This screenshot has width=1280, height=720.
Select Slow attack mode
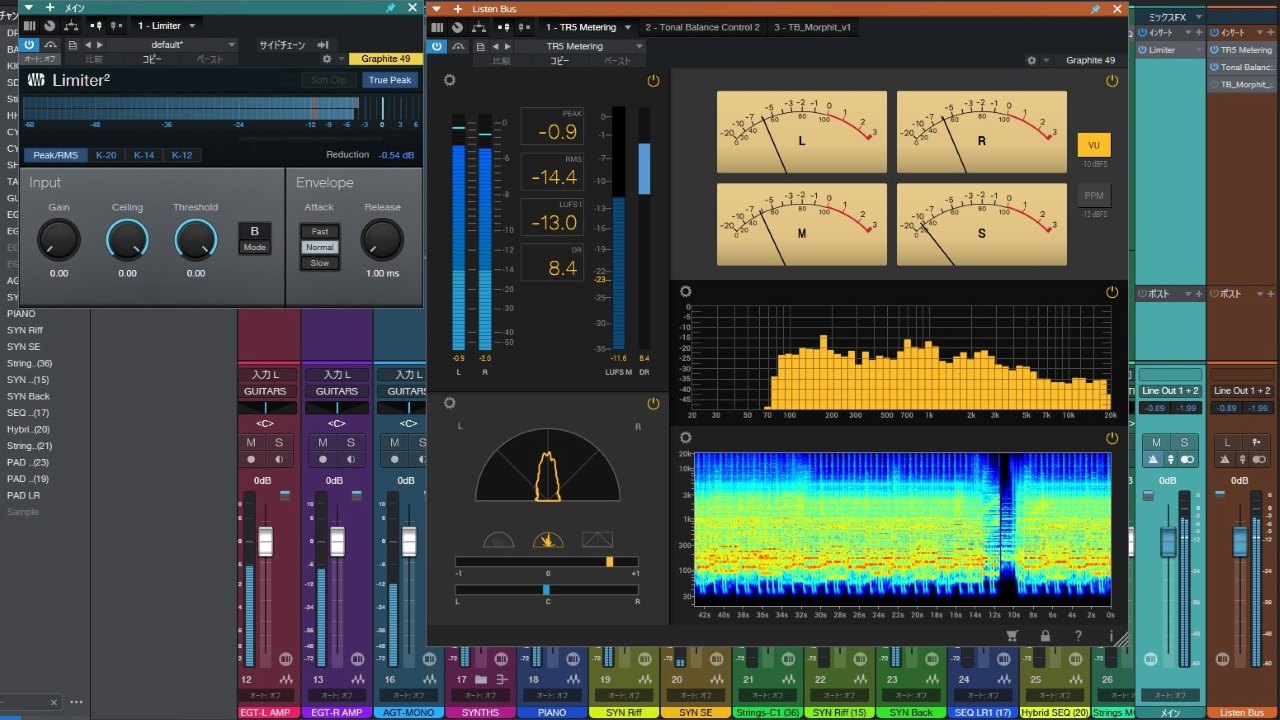coord(320,263)
